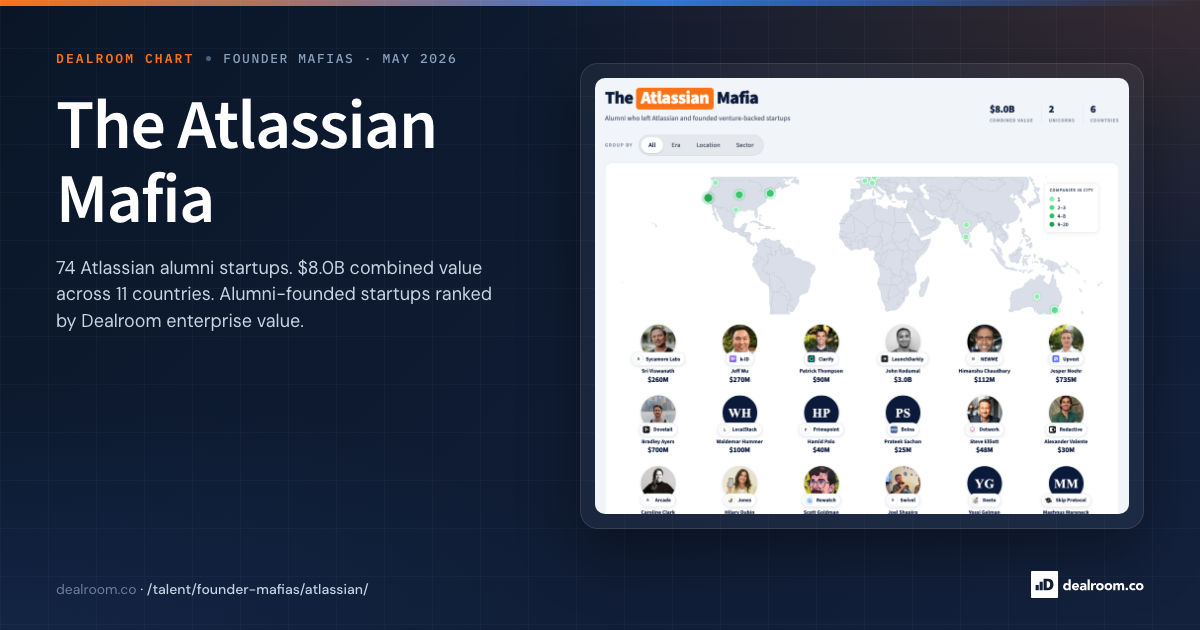This screenshot has width=1200, height=630.
Task: Open John Kodumal's profile photo
Action: (903, 340)
